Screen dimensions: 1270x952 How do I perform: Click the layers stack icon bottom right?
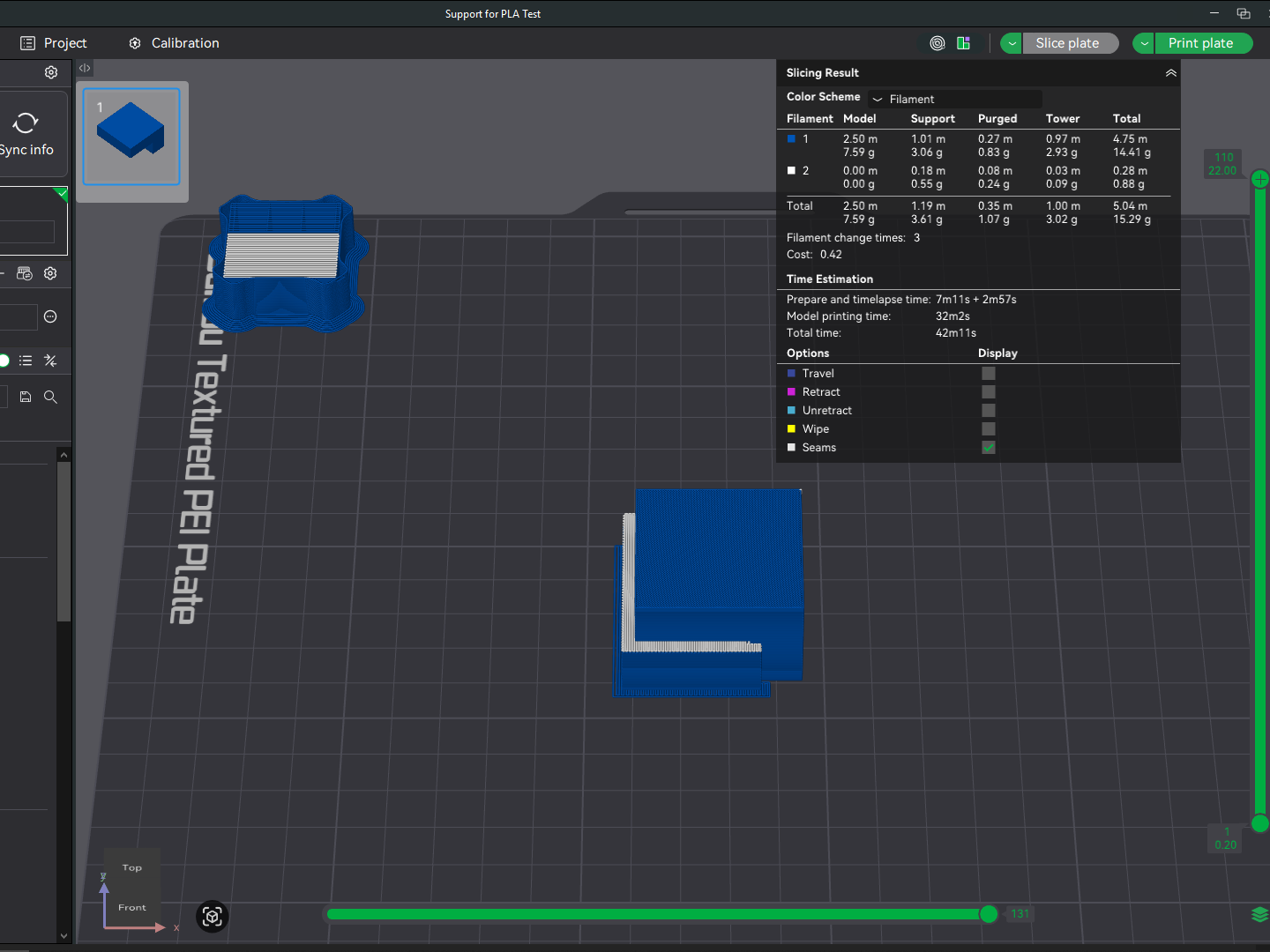click(1259, 914)
